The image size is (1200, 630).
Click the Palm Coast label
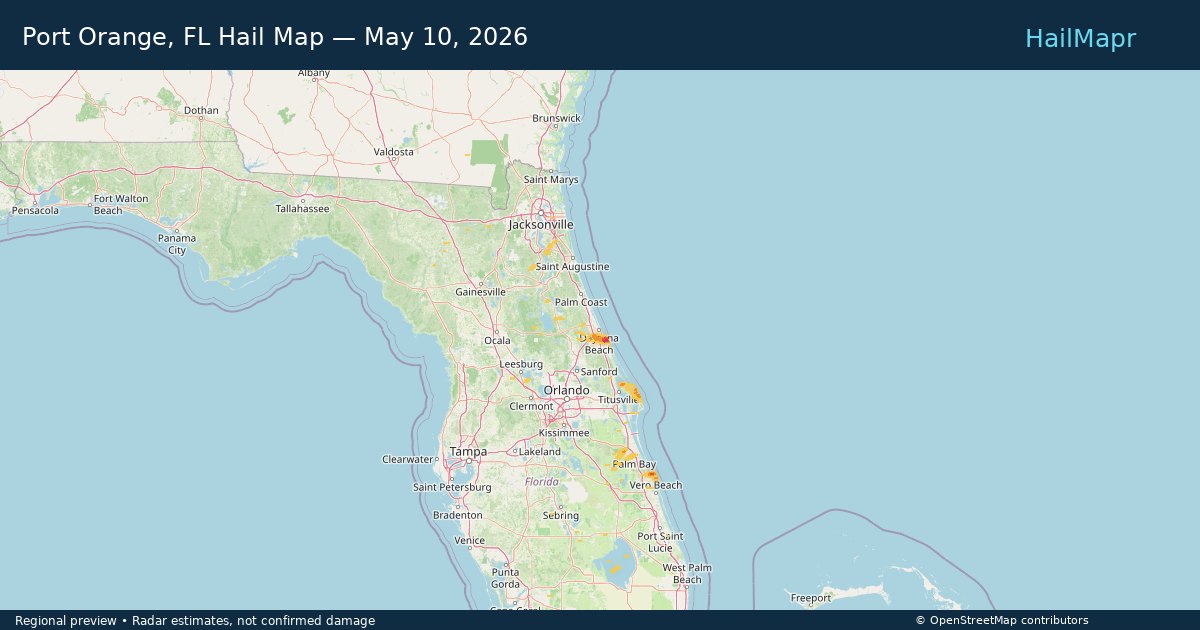tap(581, 302)
